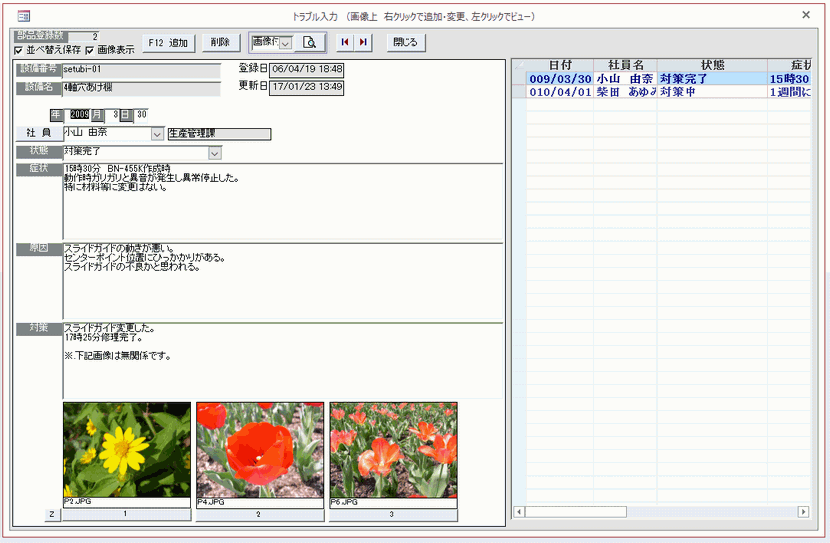
Task: Click the 設備番号 field setubi-01
Action: pyautogui.click(x=141, y=70)
